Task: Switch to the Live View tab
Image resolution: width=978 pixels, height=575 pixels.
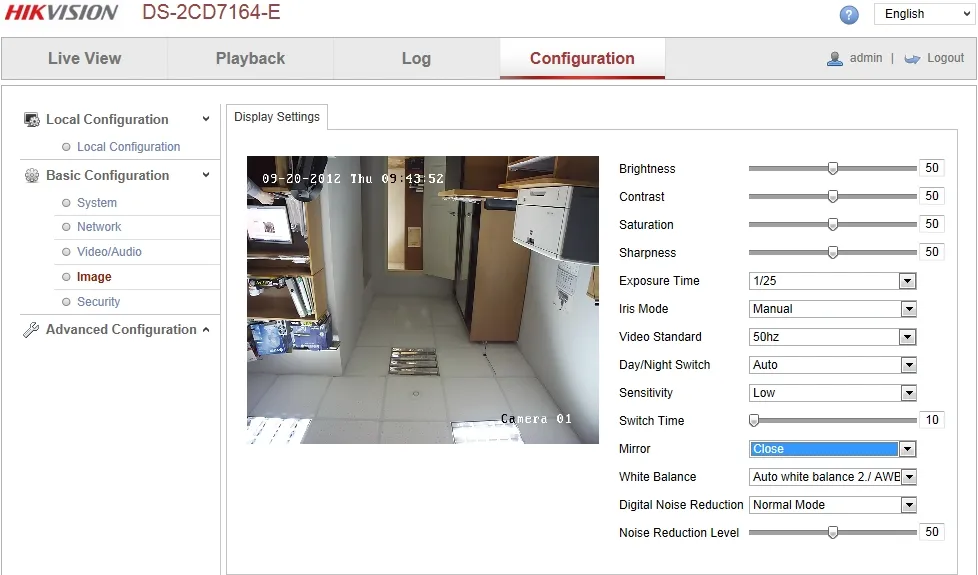Action: pyautogui.click(x=84, y=59)
